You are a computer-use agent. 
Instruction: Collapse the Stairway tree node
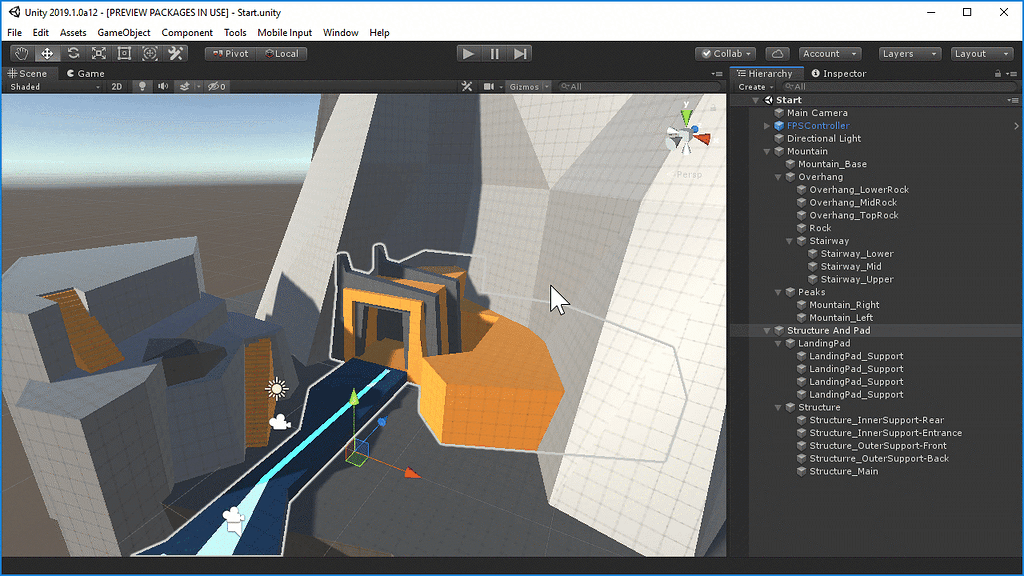click(789, 241)
